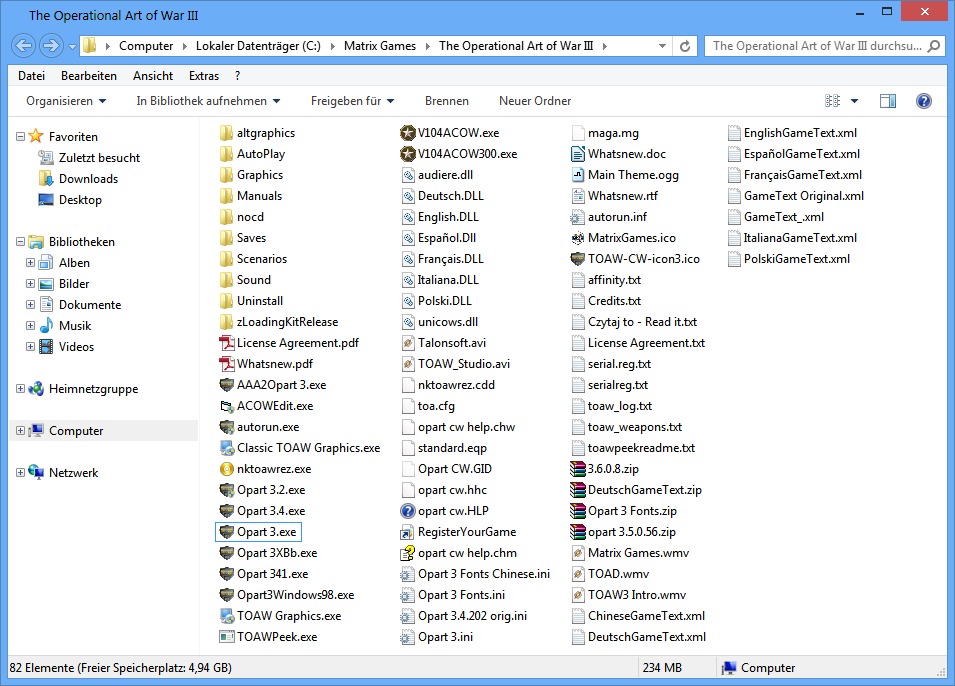Select the Whatsnew.doc document icon
The image size is (955, 686).
click(577, 154)
